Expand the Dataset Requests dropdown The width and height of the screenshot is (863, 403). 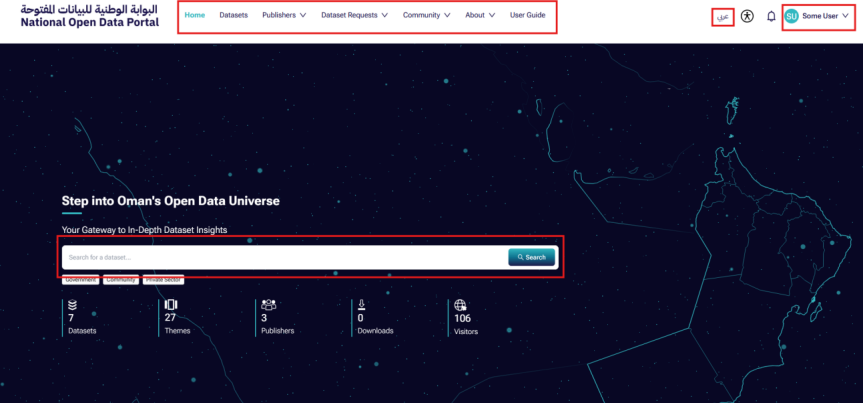click(354, 15)
